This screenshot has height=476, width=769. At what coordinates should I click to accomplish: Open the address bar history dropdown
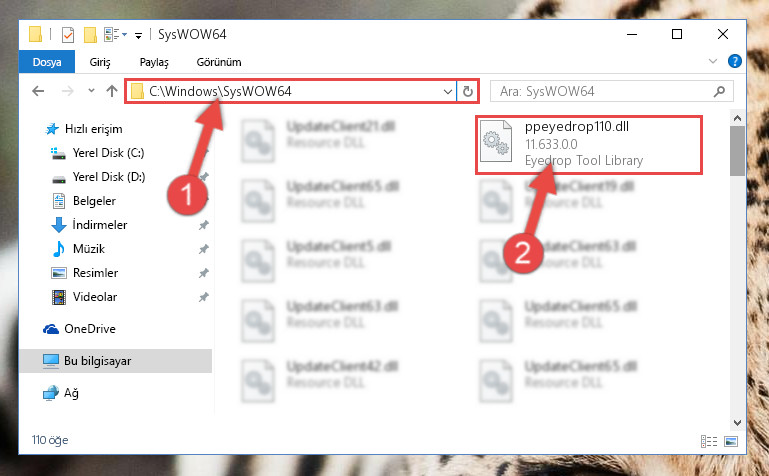point(447,92)
